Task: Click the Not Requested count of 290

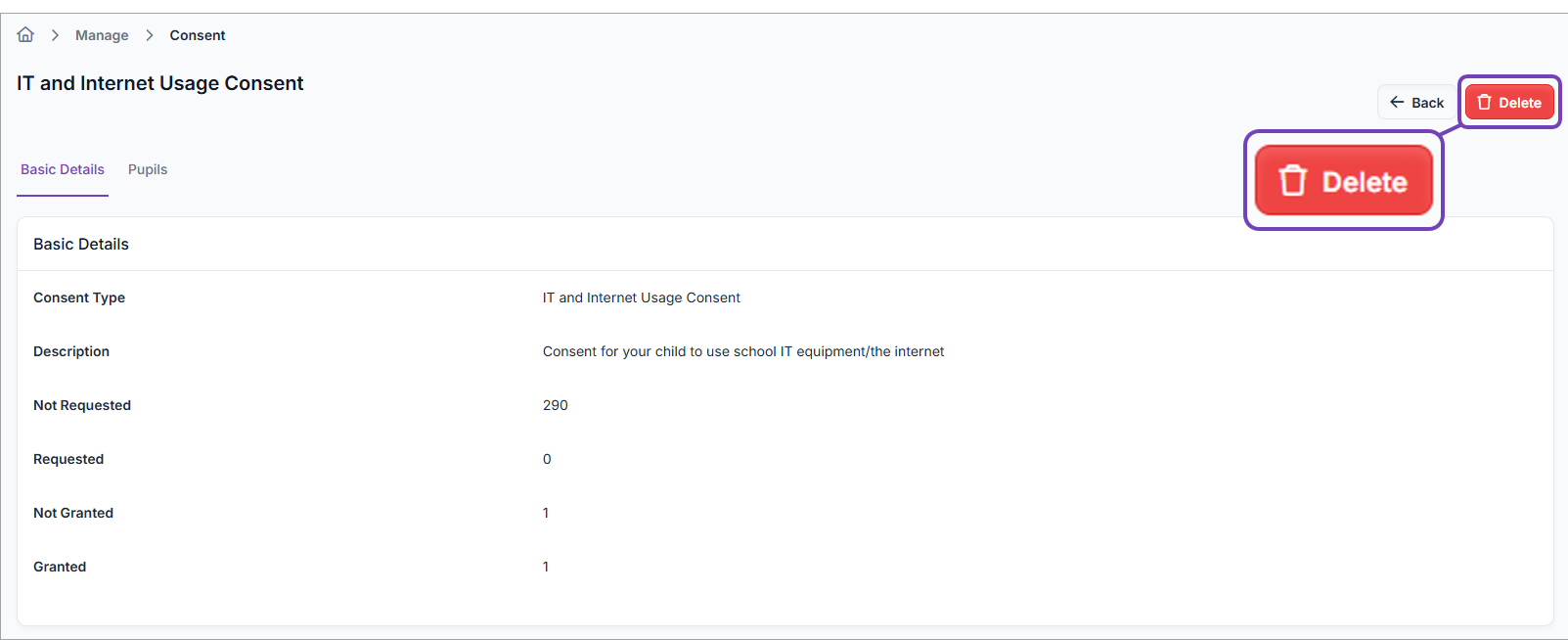Action: (x=556, y=405)
